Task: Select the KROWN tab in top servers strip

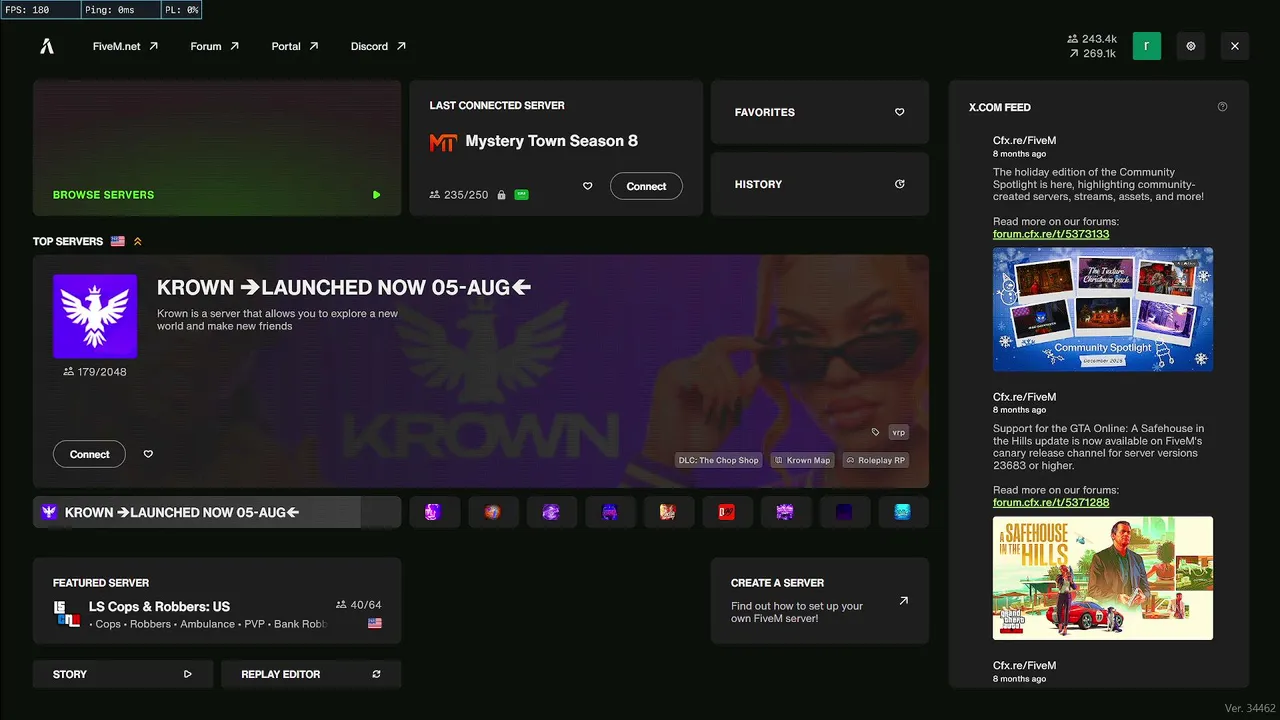Action: 217,512
